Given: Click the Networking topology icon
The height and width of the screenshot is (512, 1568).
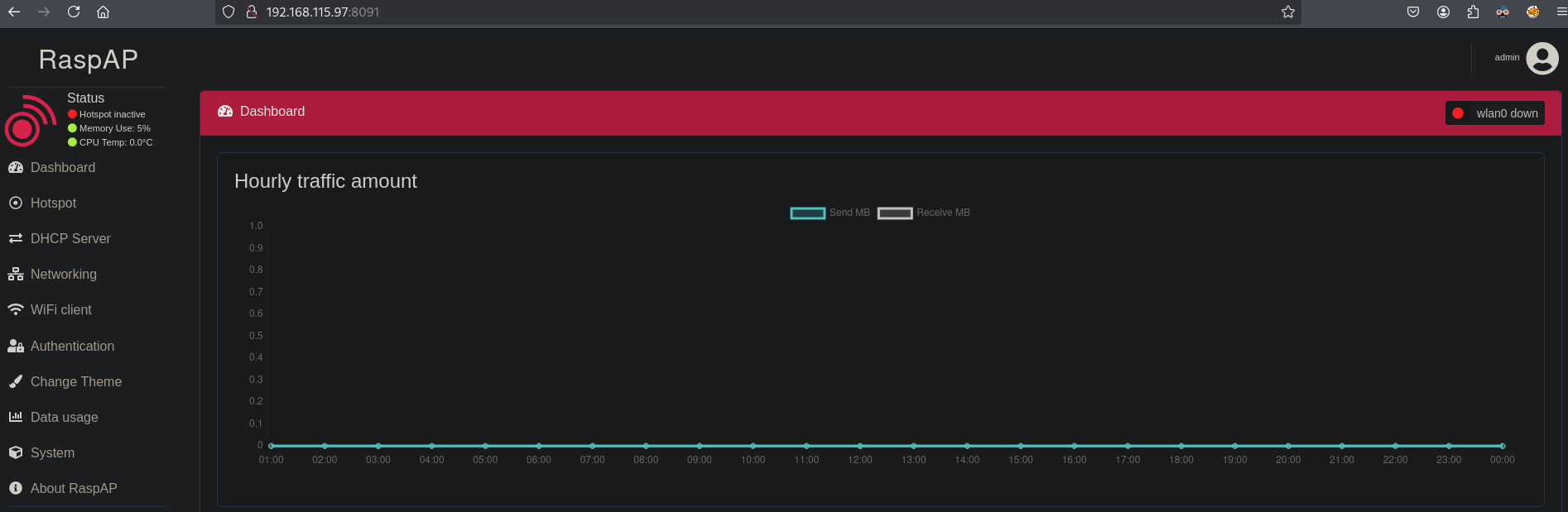Looking at the screenshot, I should 16,274.
